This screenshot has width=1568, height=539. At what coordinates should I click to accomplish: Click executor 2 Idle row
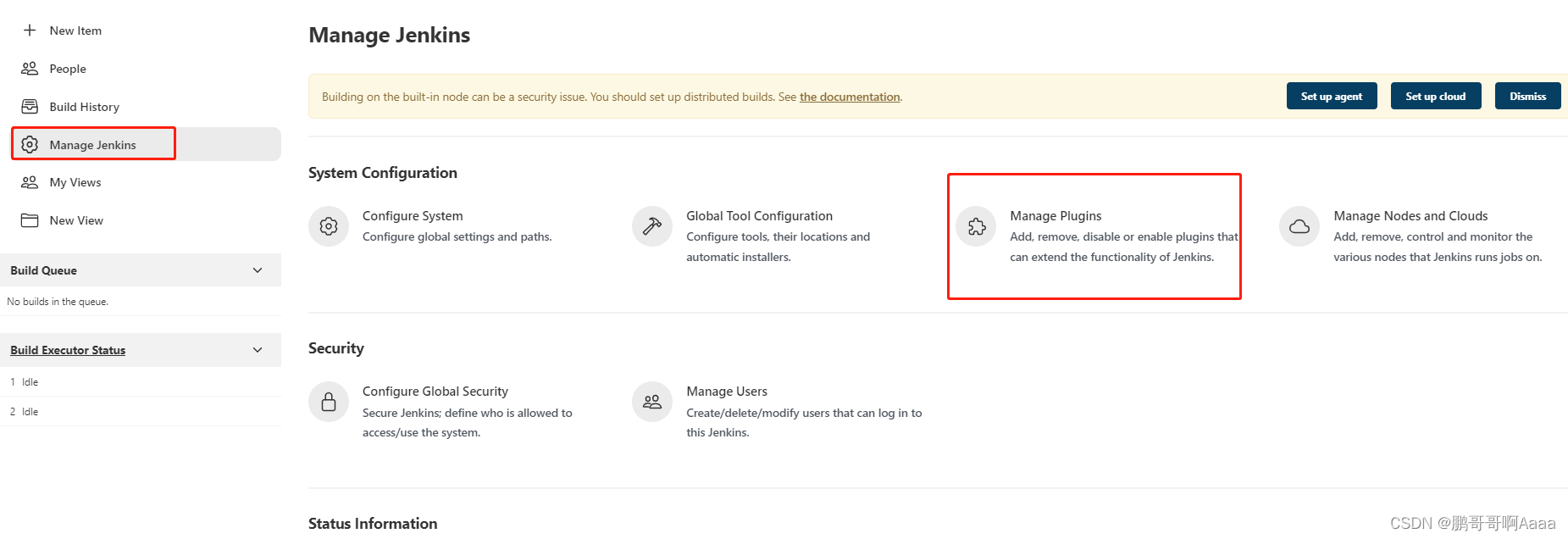point(140,412)
